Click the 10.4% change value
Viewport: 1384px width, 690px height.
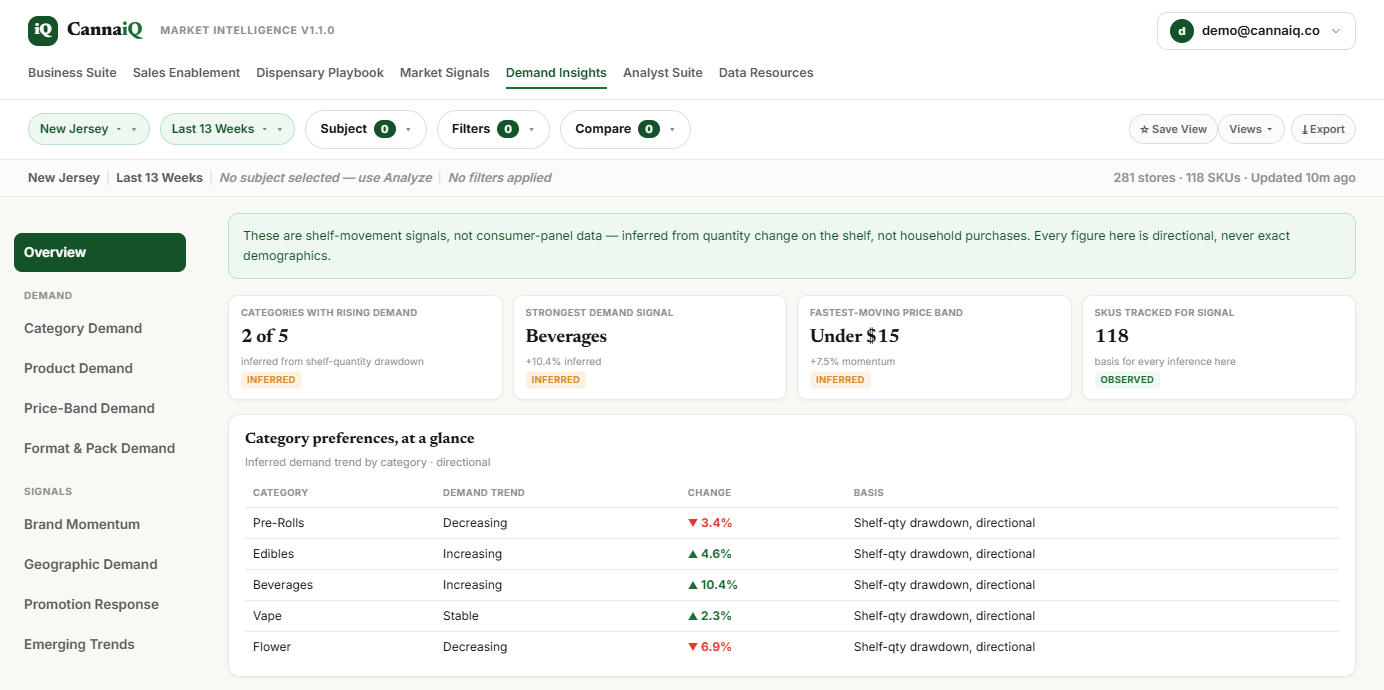(x=719, y=585)
